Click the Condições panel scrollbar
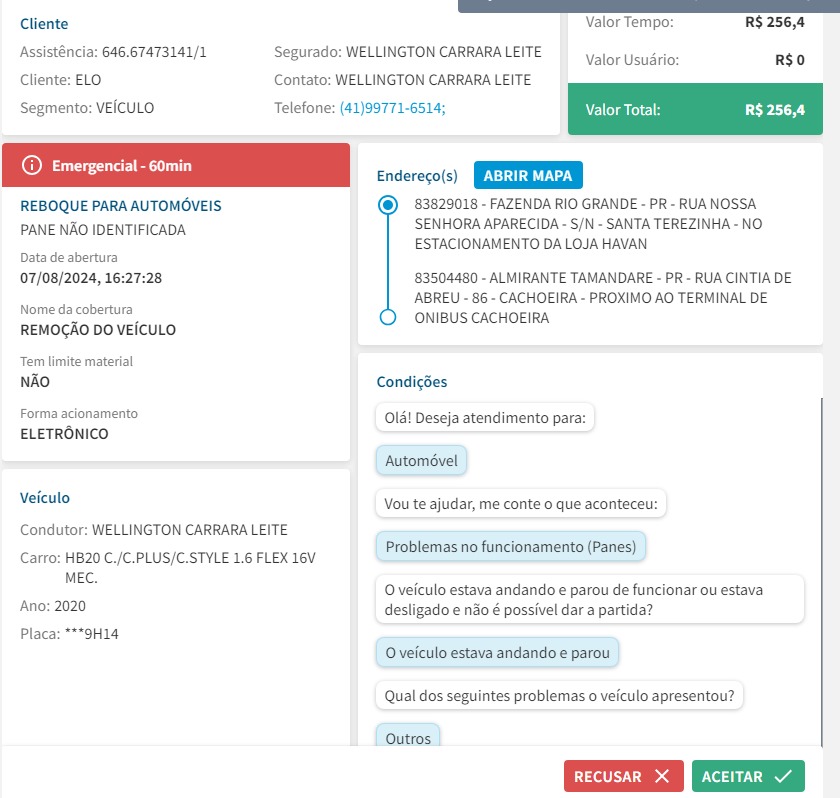The width and height of the screenshot is (840, 798). 821,571
